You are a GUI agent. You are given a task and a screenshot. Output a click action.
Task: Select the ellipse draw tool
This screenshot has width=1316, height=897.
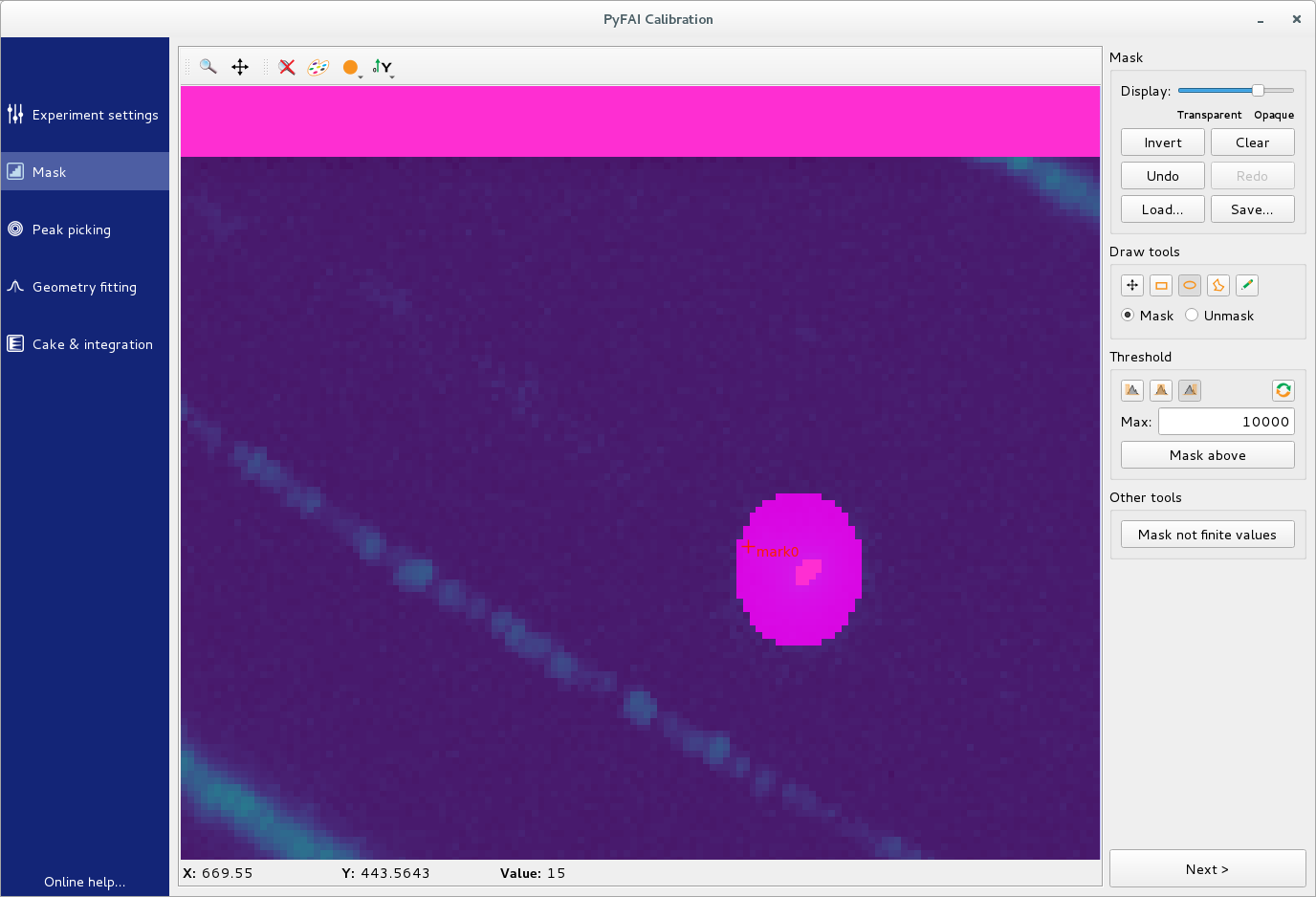click(x=1190, y=285)
